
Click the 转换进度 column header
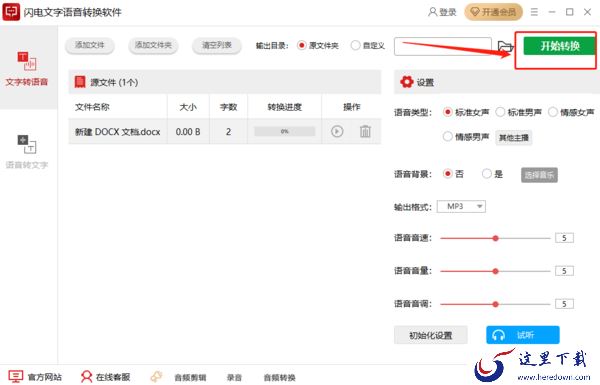pyautogui.click(x=285, y=107)
